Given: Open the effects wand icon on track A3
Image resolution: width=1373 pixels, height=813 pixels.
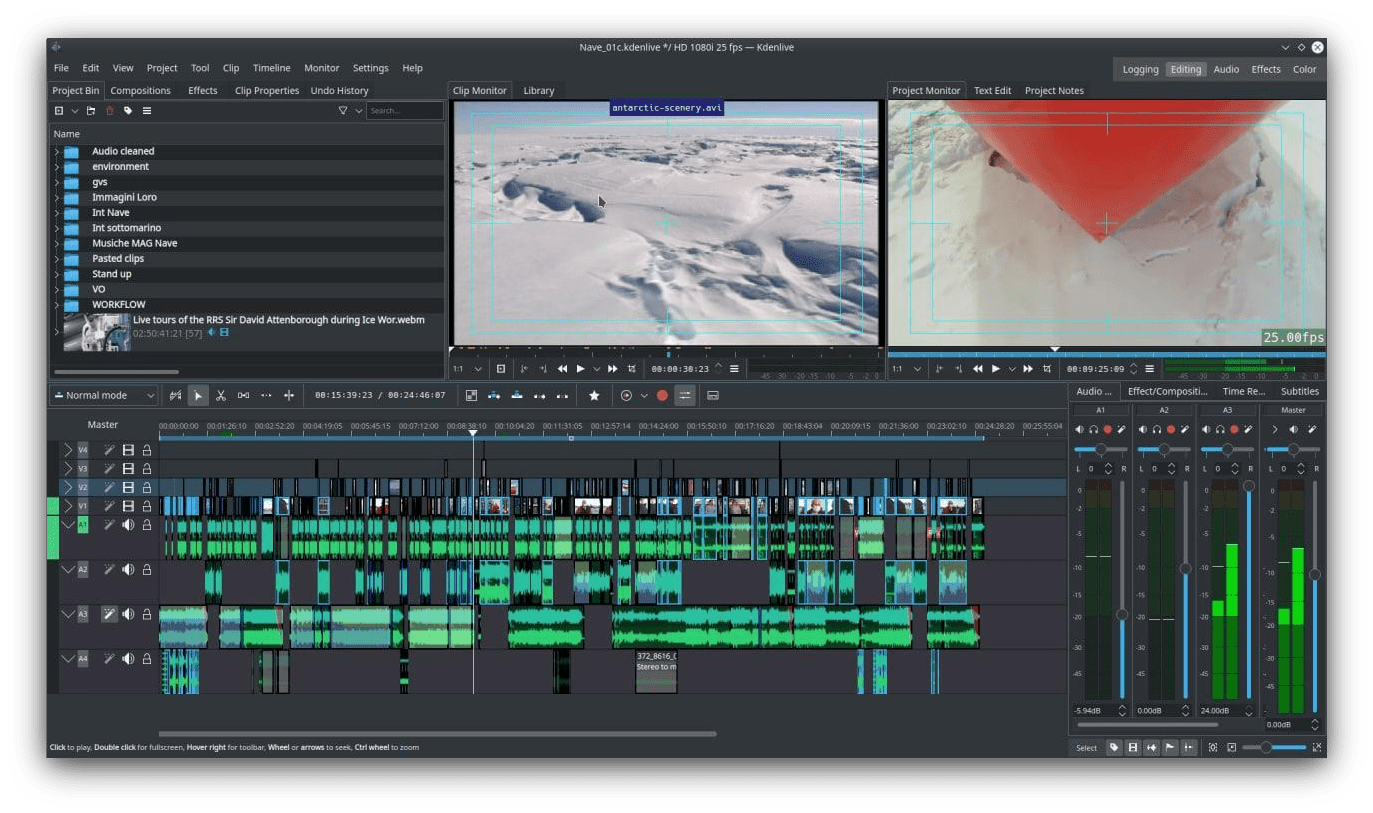Looking at the screenshot, I should pyautogui.click(x=109, y=614).
